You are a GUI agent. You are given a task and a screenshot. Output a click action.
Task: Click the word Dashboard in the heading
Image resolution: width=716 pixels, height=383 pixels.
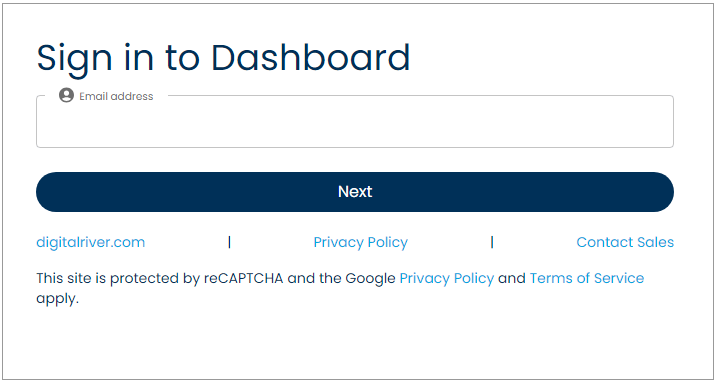point(310,58)
